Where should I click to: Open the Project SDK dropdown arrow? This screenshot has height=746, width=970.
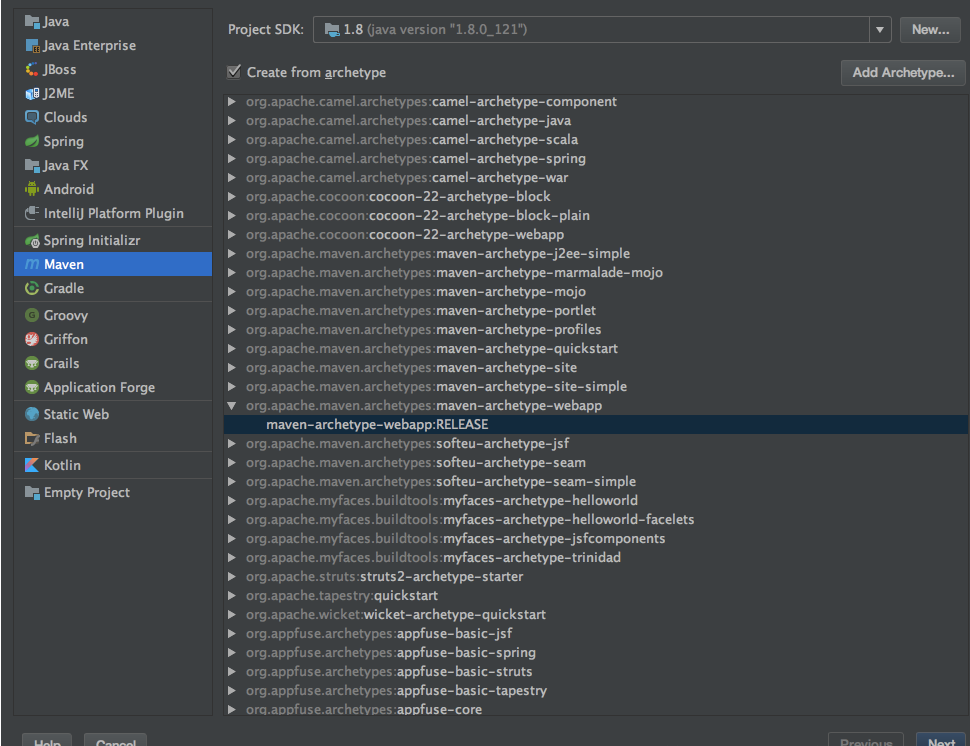pyautogui.click(x=880, y=30)
